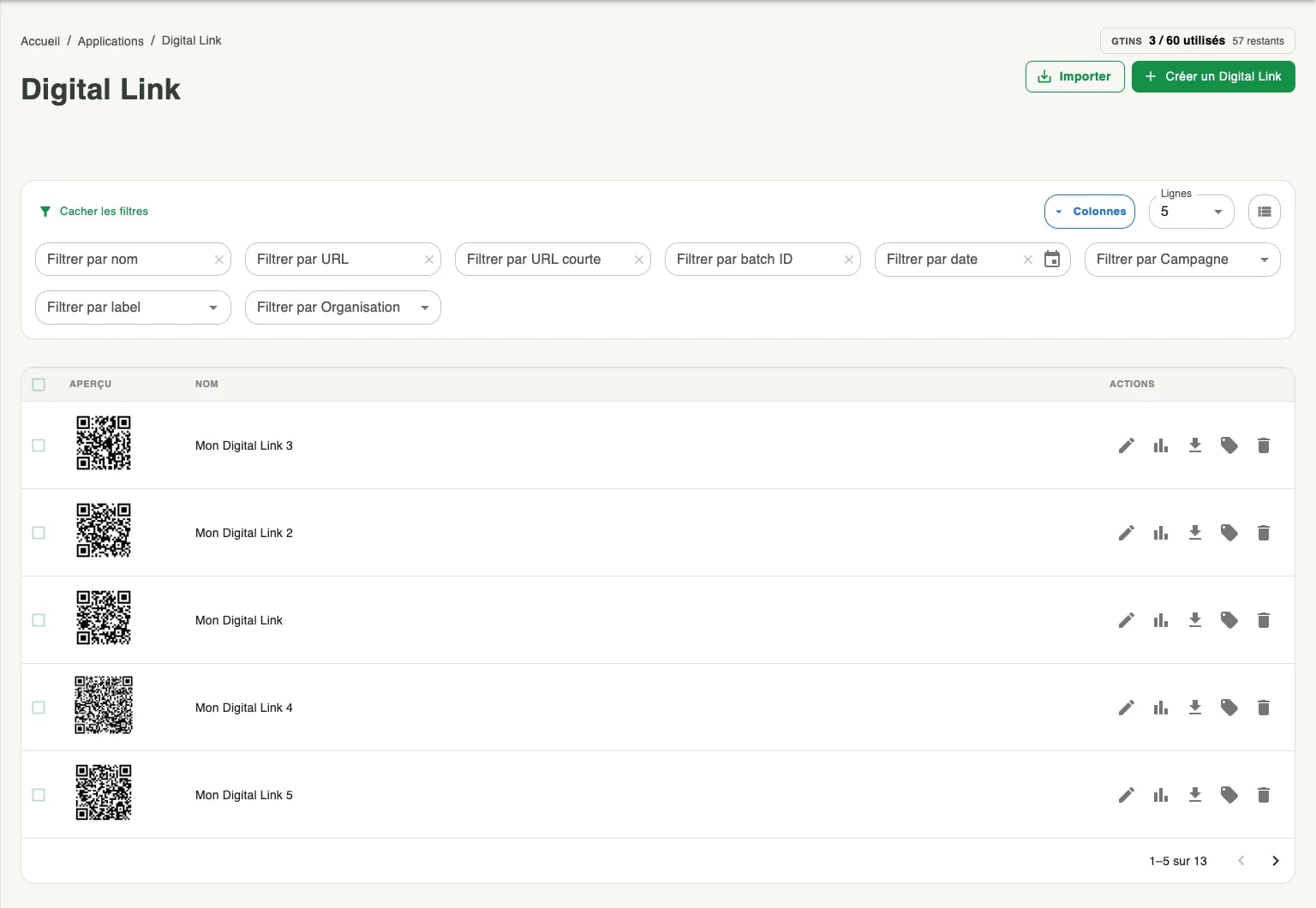This screenshot has height=908, width=1316.
Task: Open QR preview of Mon Digital Link 5
Action: pyautogui.click(x=104, y=792)
